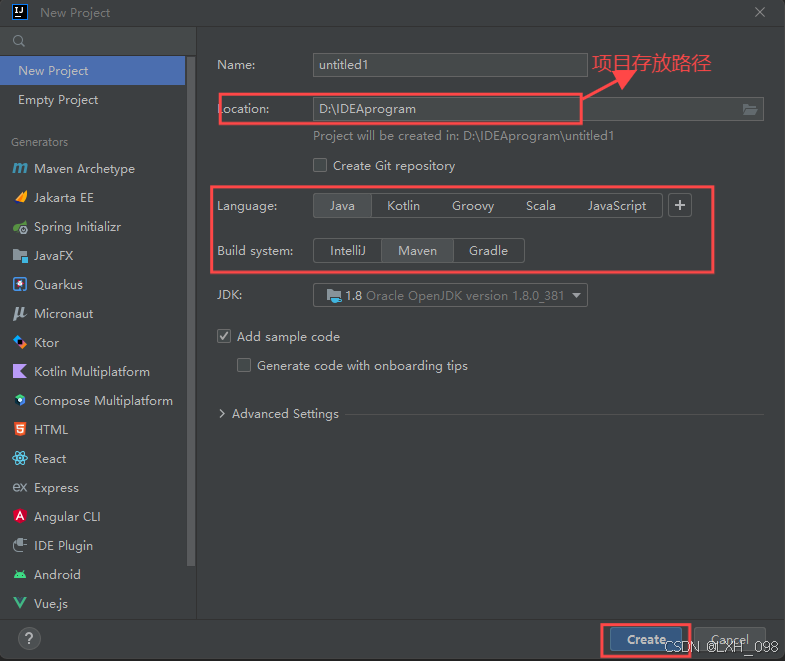Click the Ktor icon
The image size is (785, 661).
pyautogui.click(x=20, y=343)
